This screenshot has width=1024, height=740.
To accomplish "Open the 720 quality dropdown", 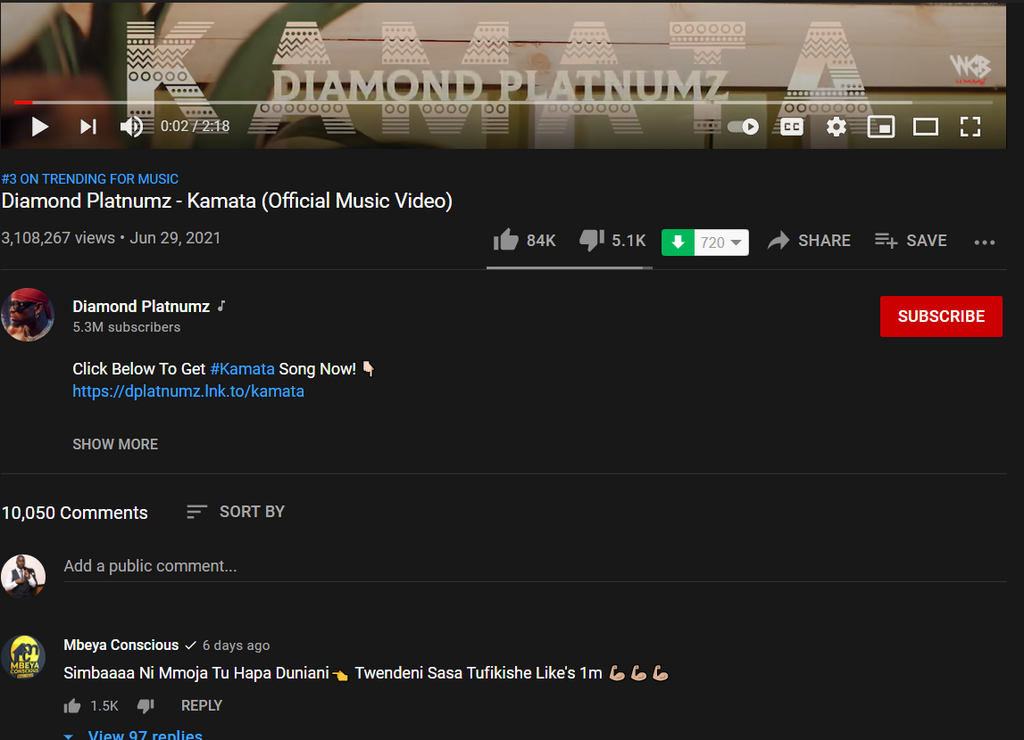I will 722,242.
